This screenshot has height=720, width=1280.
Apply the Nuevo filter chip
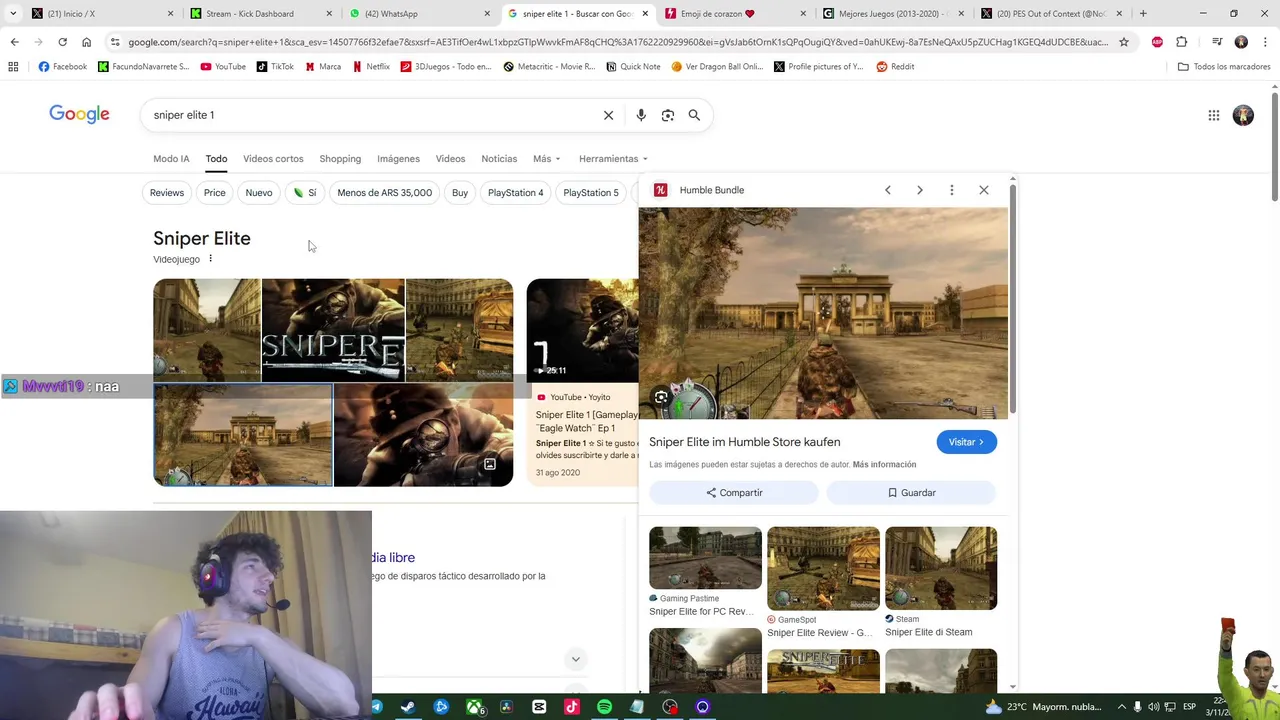pyautogui.click(x=259, y=193)
